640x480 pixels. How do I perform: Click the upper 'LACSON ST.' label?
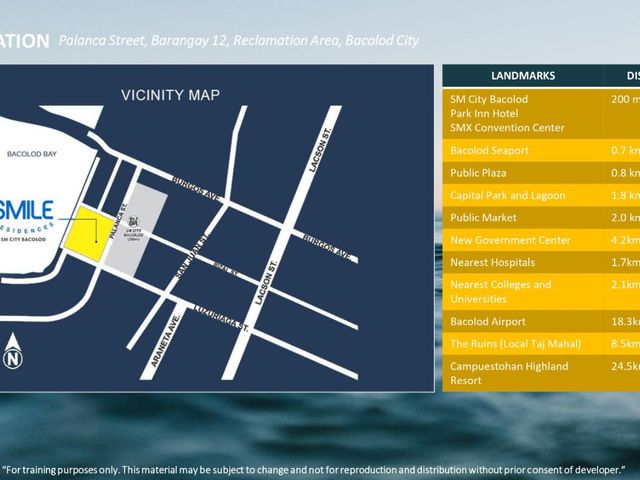(320, 150)
